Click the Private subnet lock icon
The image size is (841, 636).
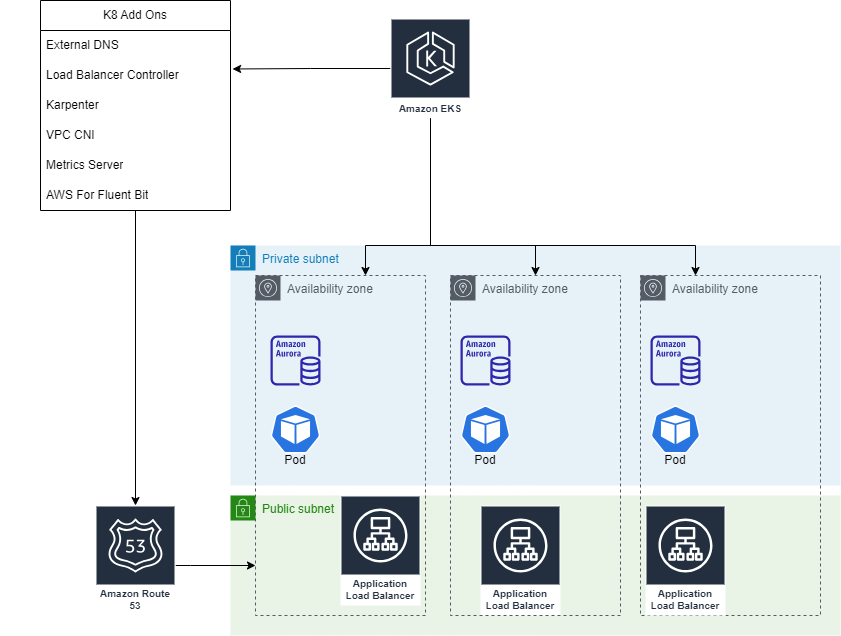point(243,258)
